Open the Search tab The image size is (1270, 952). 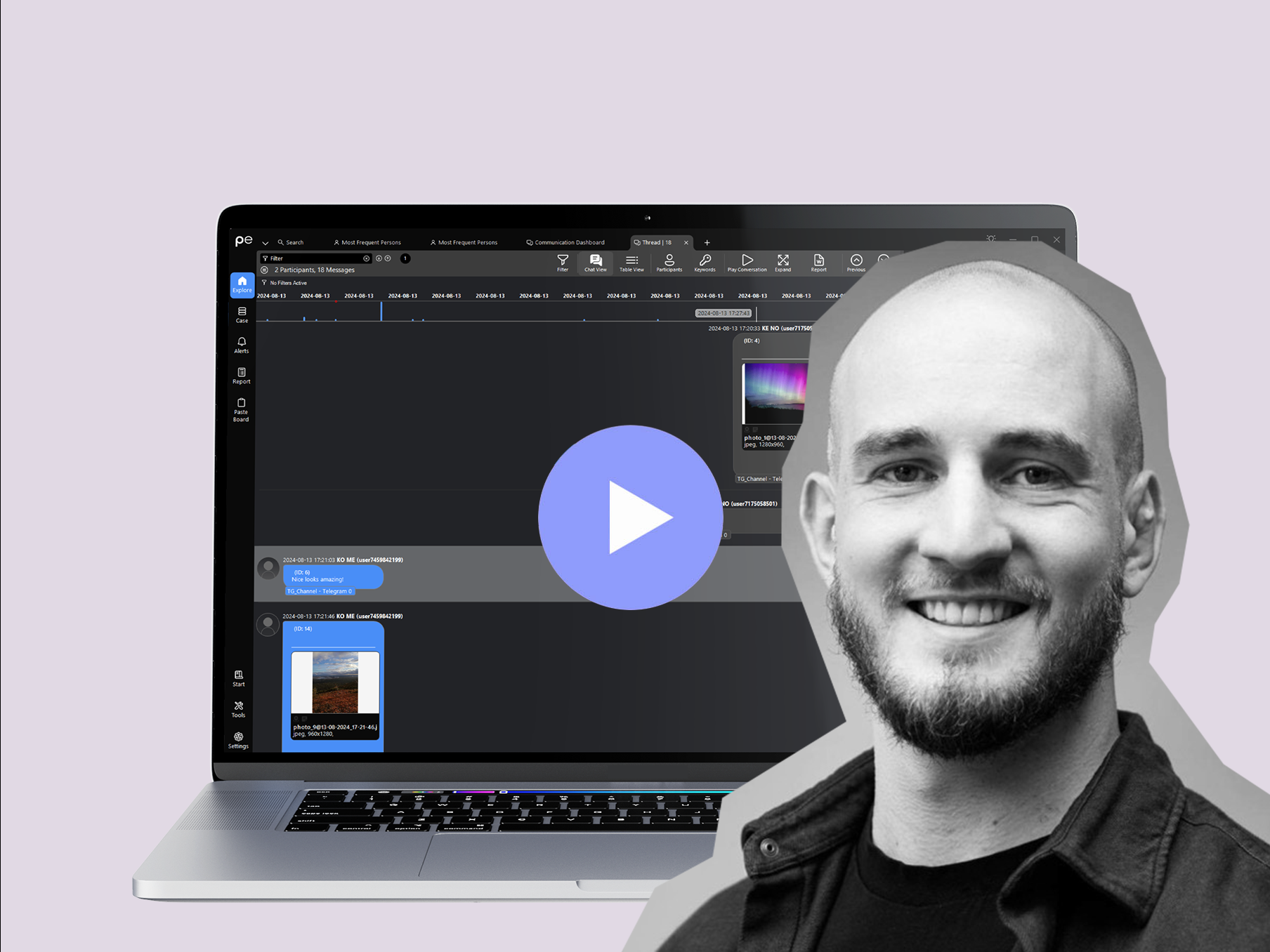(x=291, y=242)
